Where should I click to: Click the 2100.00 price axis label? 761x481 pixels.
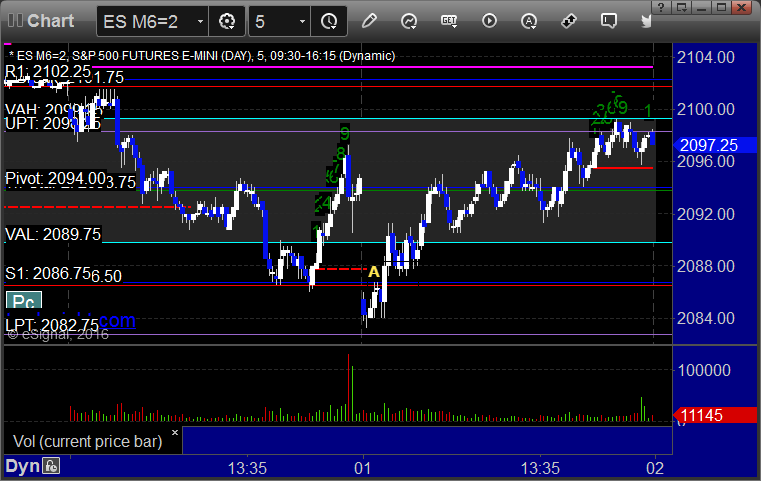coord(706,109)
